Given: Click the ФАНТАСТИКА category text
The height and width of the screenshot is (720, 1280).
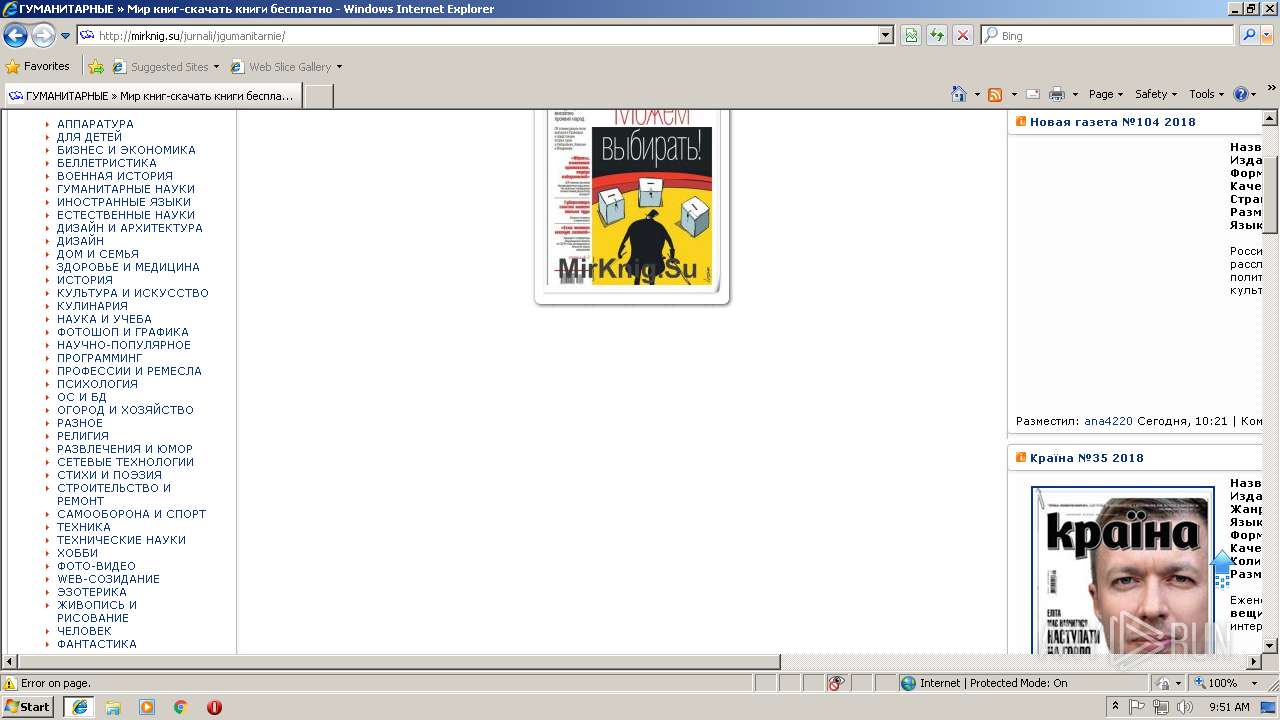Looking at the screenshot, I should pos(97,644).
